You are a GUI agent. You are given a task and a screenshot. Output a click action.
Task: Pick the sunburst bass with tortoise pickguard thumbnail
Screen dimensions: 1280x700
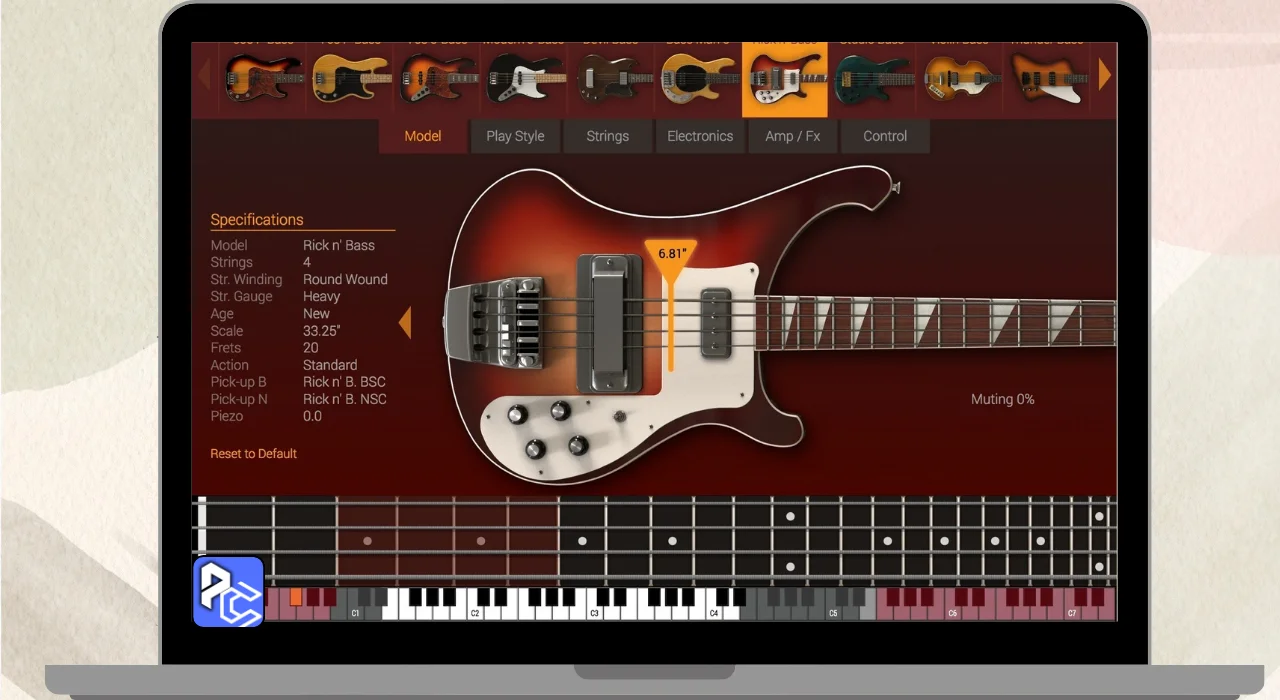[437, 77]
